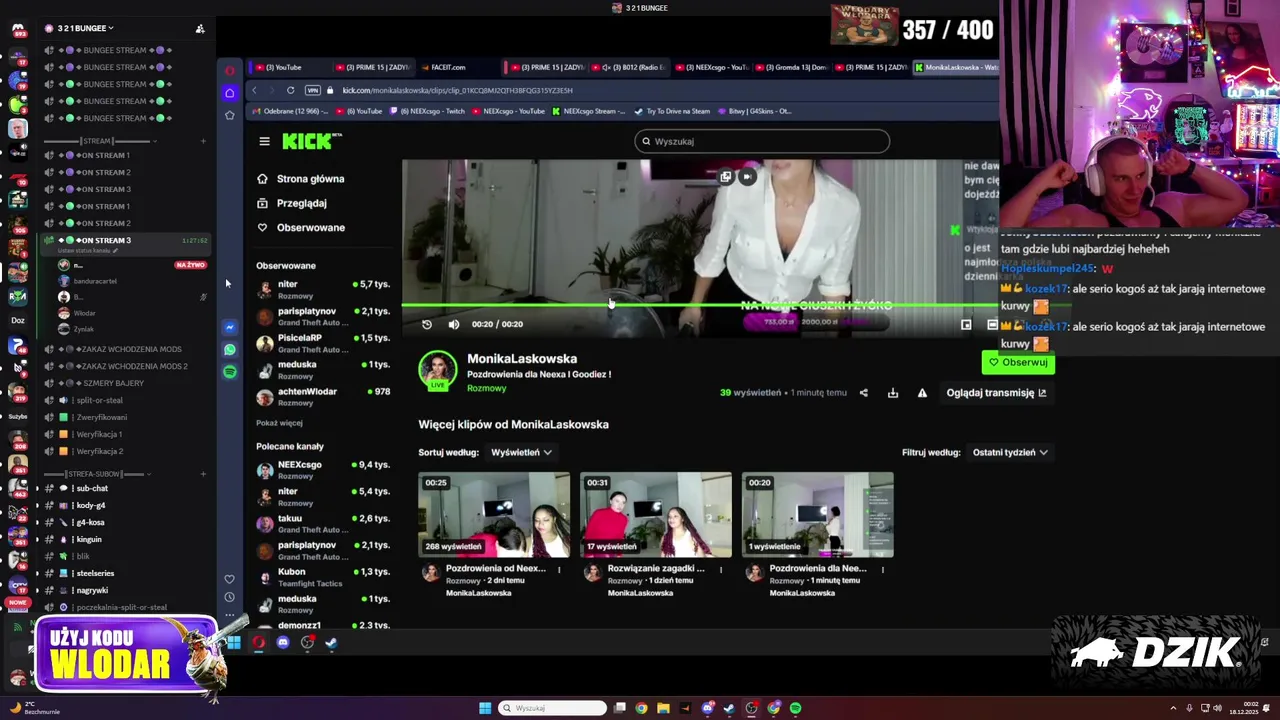Click Oglądaj transmisję button
This screenshot has height=720, width=1280.
(x=996, y=393)
